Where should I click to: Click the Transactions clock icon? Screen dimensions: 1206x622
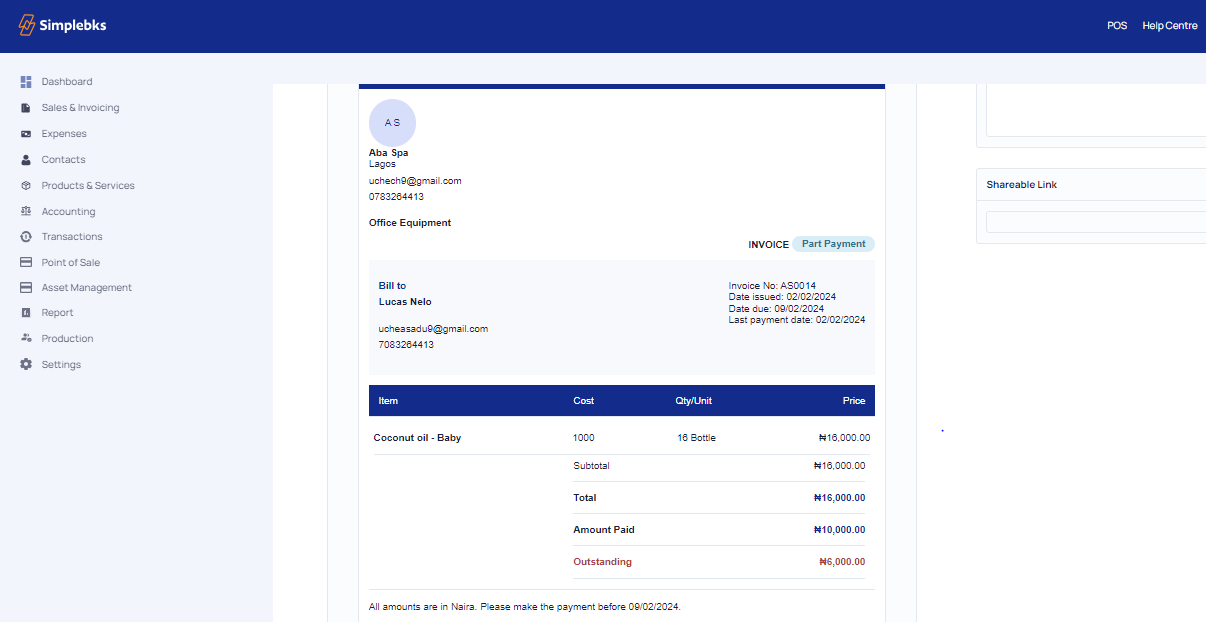point(26,237)
